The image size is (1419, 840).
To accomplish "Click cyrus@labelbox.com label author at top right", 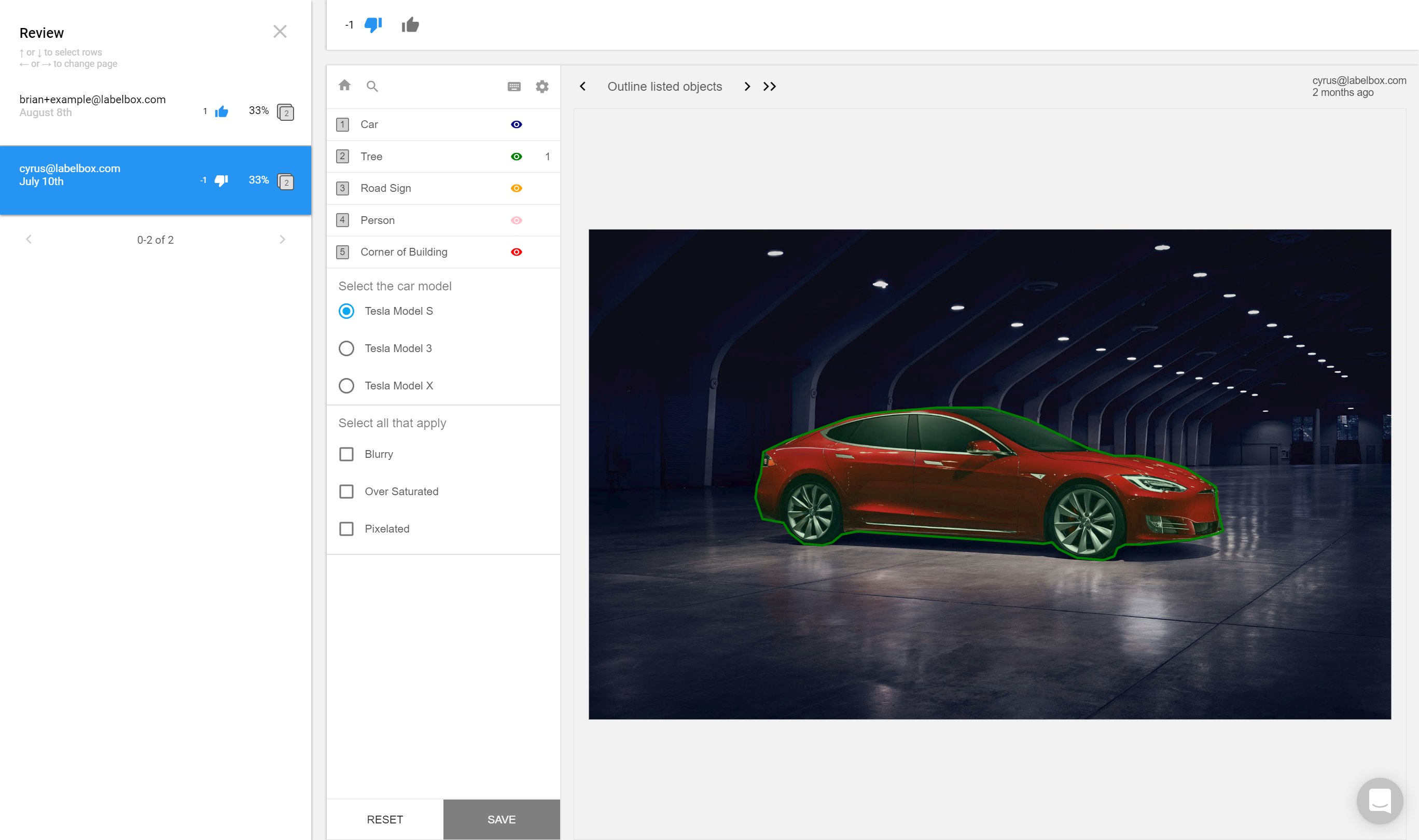I will coord(1359,80).
